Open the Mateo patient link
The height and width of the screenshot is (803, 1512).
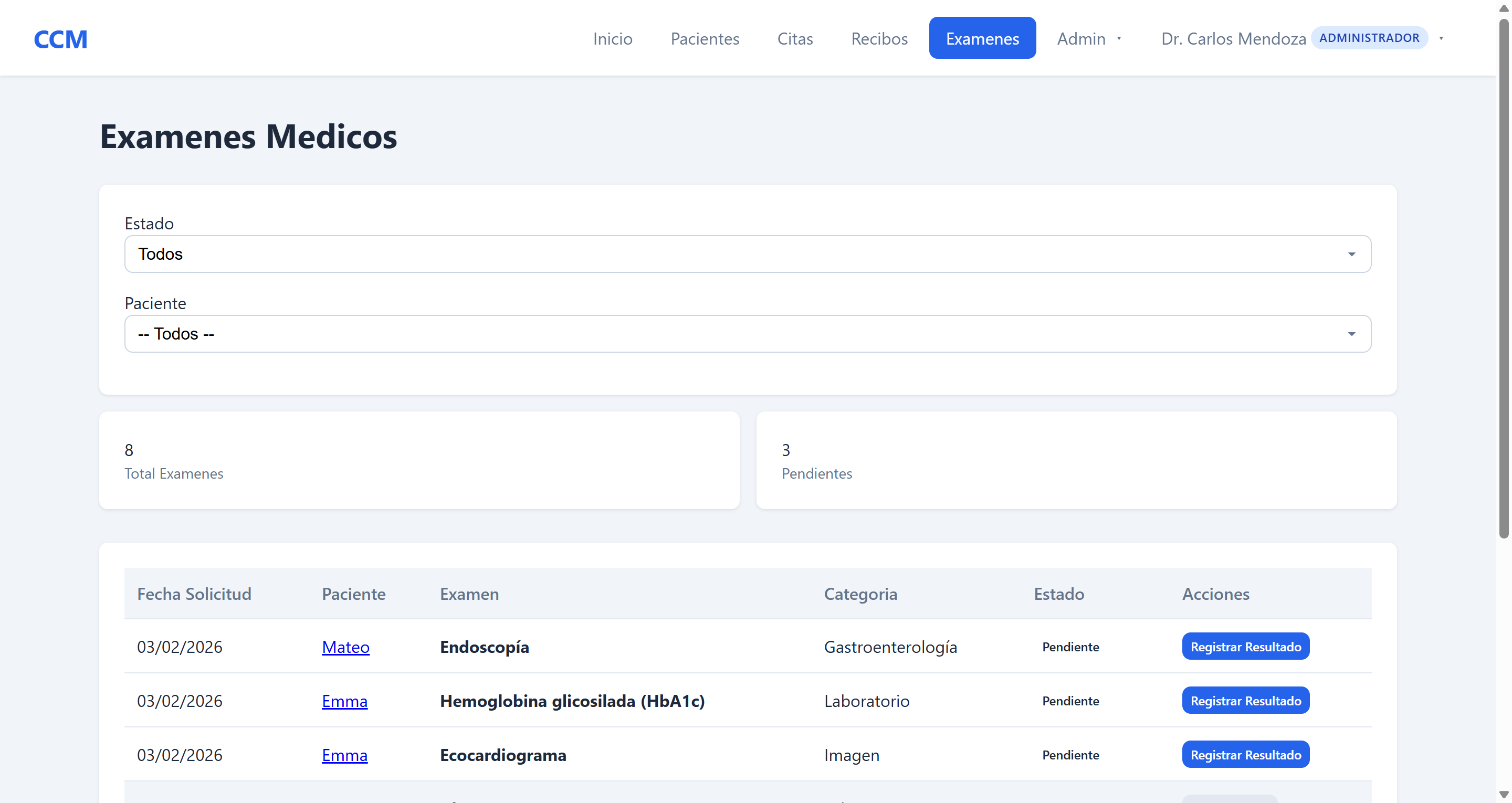345,647
